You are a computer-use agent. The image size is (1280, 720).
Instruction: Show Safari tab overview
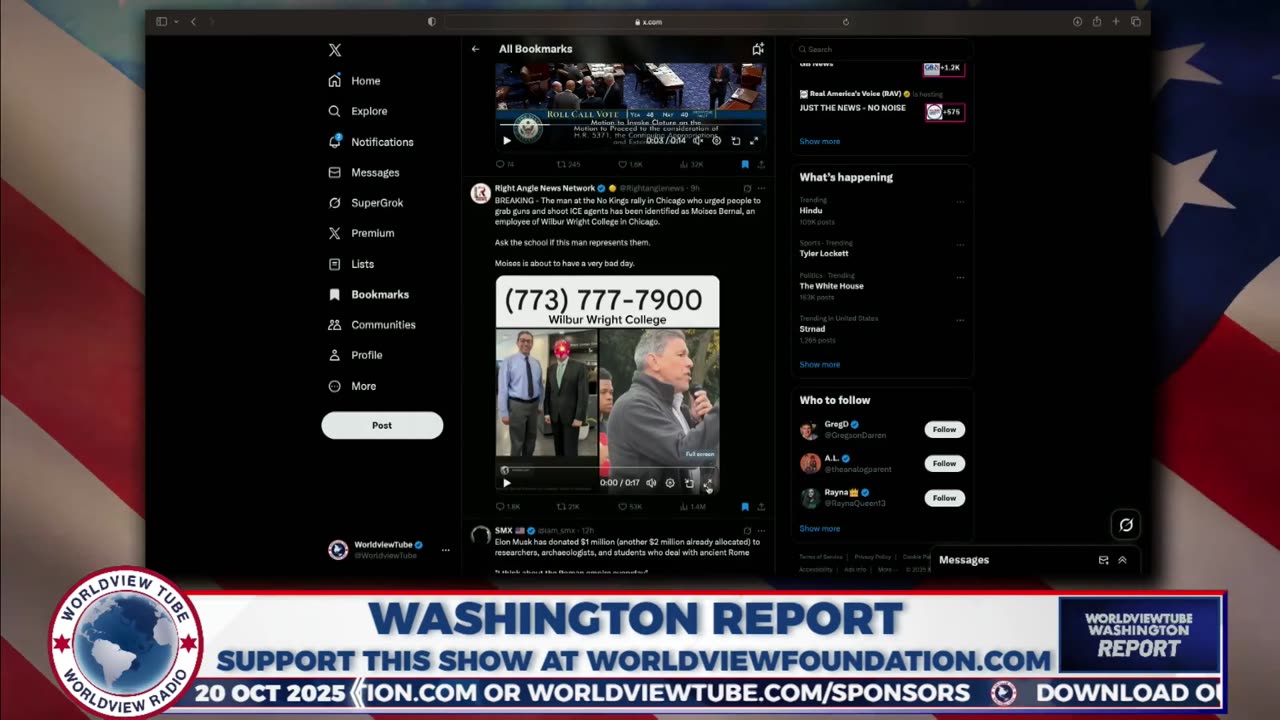click(x=1136, y=22)
